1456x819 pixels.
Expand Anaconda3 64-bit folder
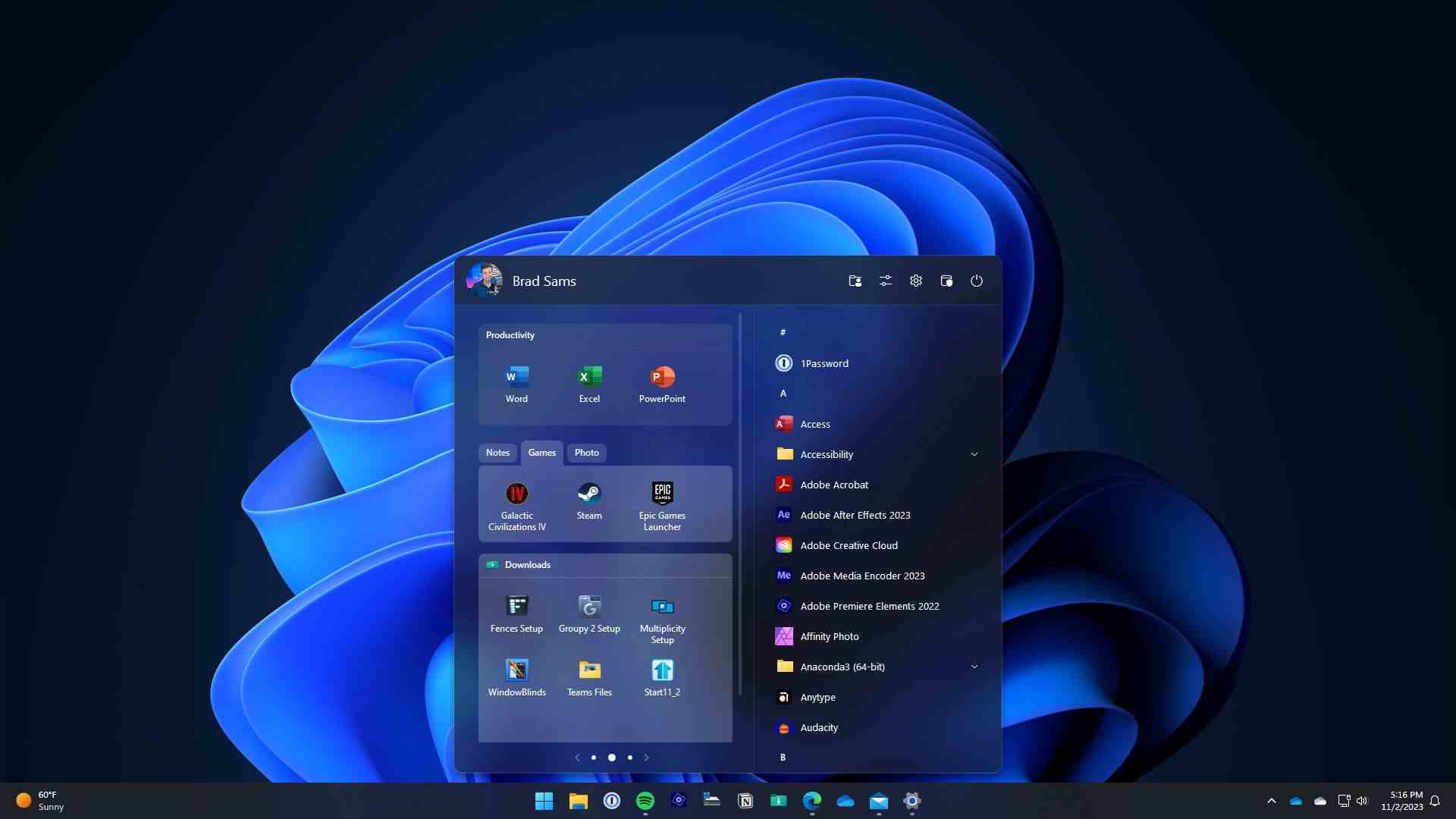[974, 666]
